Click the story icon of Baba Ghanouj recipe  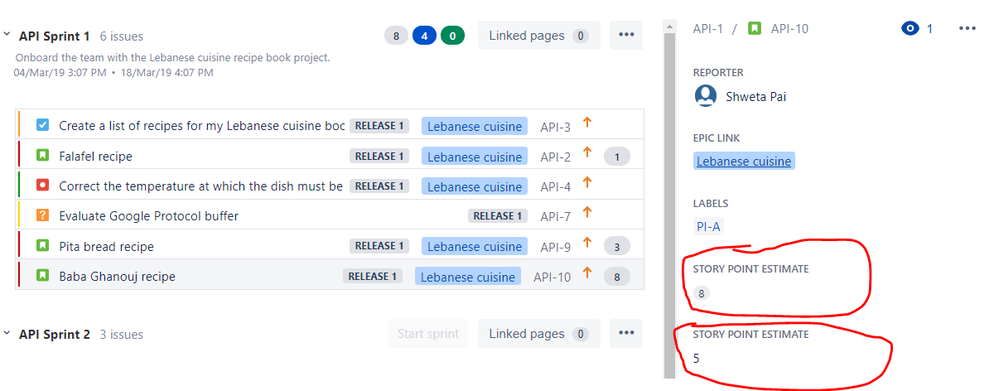pos(43,276)
